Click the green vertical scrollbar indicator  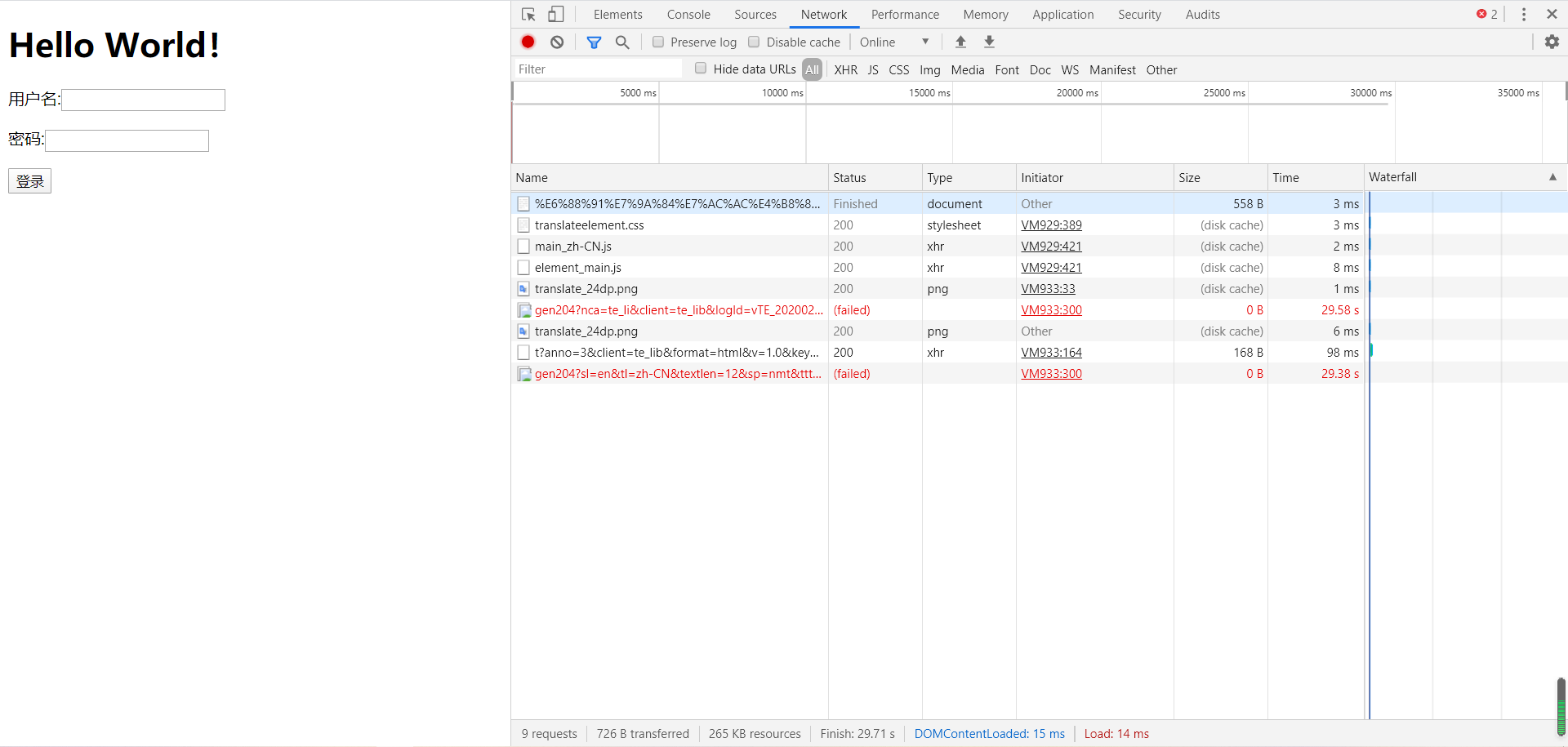(x=1561, y=707)
